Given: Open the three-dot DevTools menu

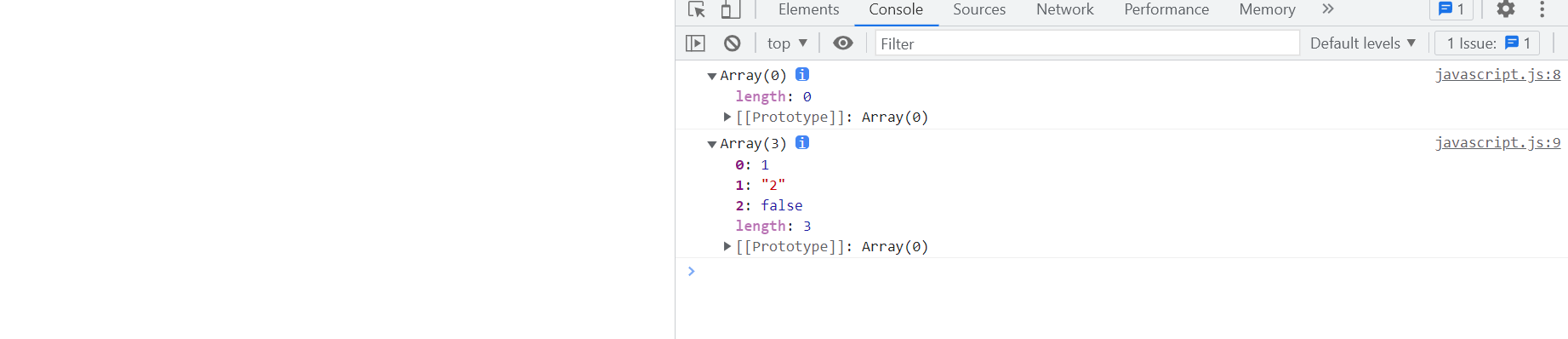Looking at the screenshot, I should (1542, 9).
